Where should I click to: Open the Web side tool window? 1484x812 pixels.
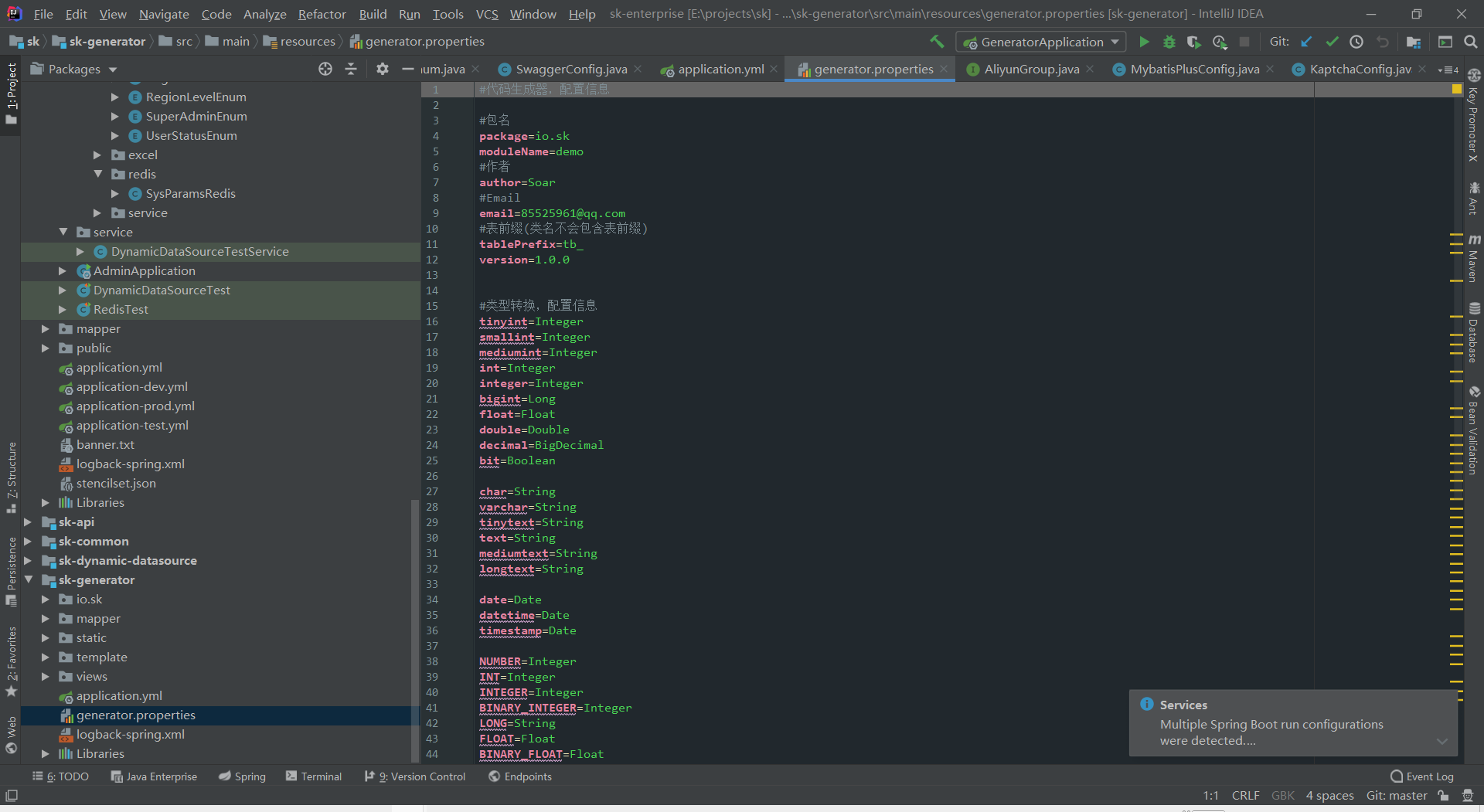click(x=12, y=735)
